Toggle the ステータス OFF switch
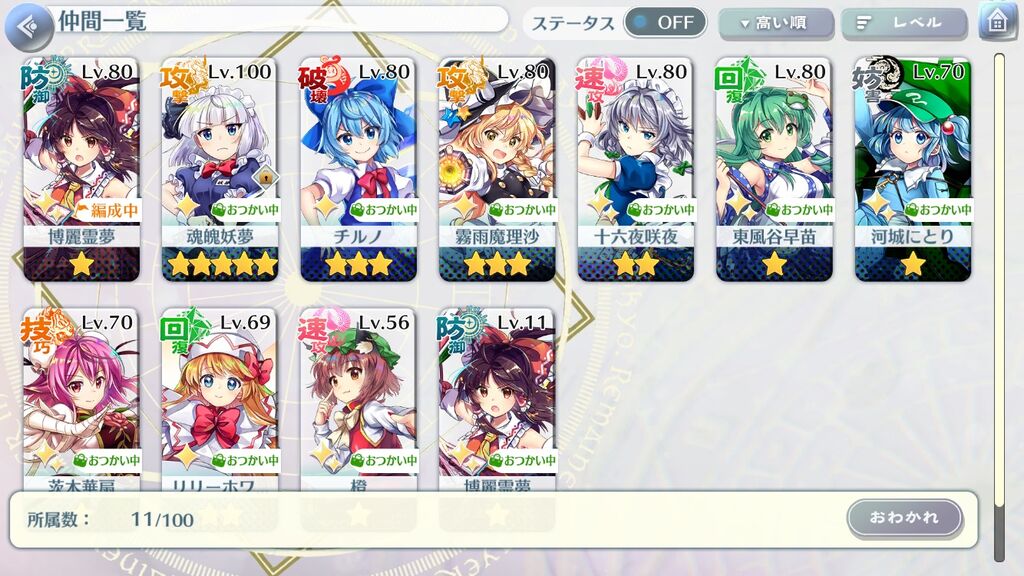 click(665, 23)
